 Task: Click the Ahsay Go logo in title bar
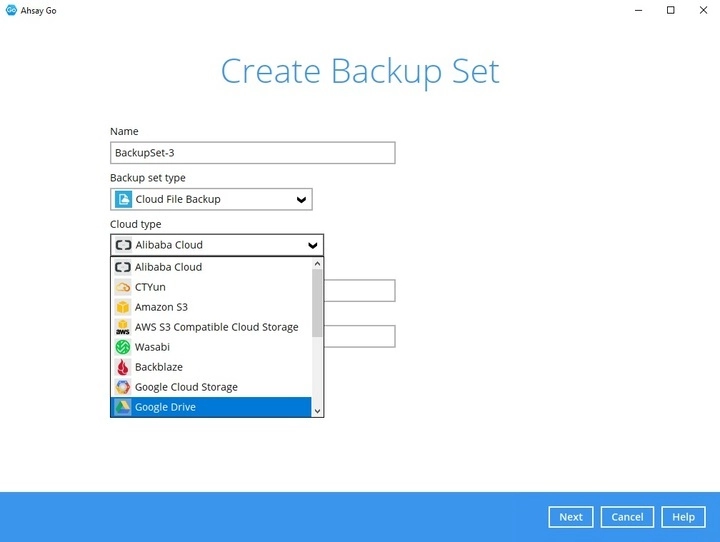tap(11, 10)
